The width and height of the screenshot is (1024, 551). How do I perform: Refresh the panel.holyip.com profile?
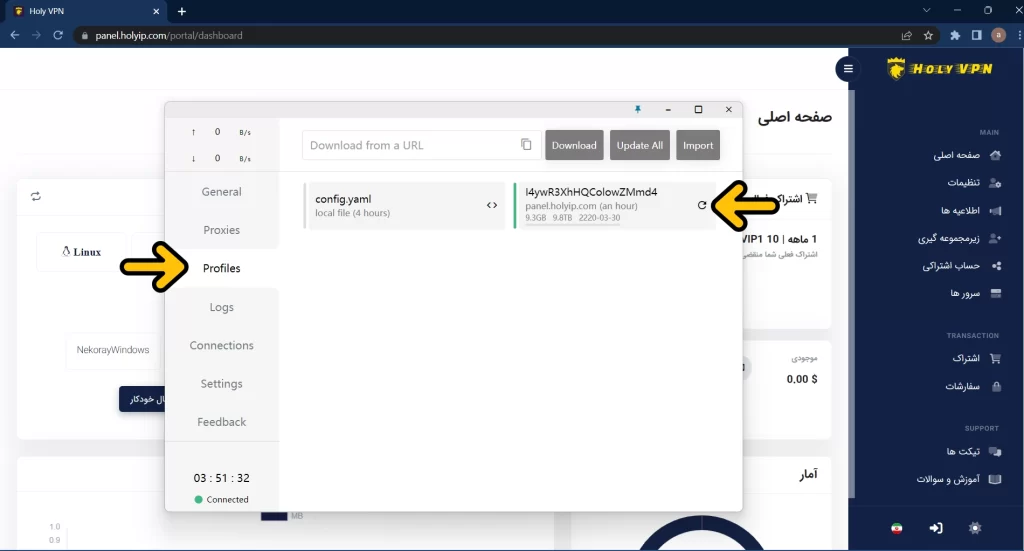[x=702, y=205]
